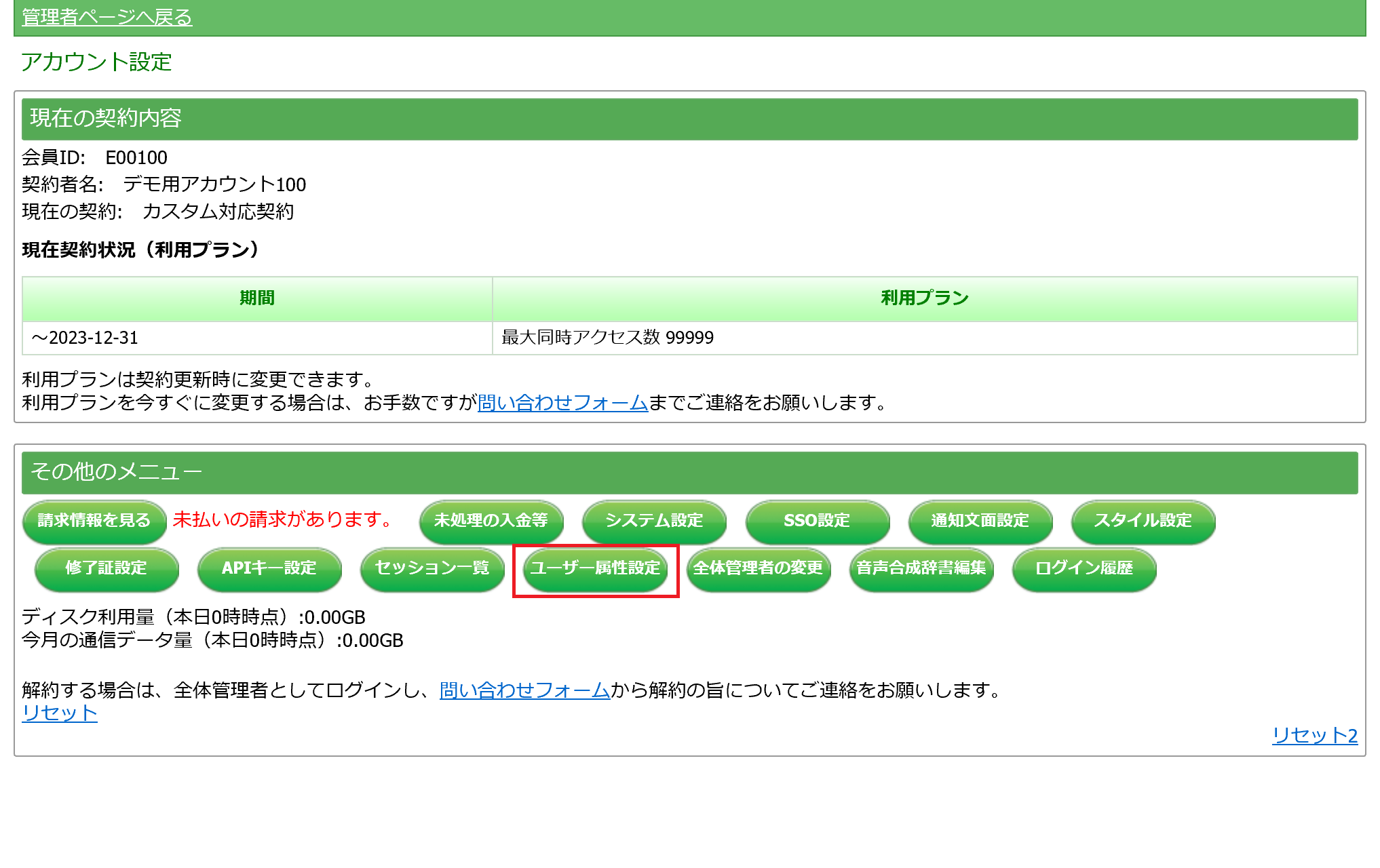Click 現在契約状況（利用プラン） heading
Viewport: 1380px width, 868px height.
click(x=141, y=250)
